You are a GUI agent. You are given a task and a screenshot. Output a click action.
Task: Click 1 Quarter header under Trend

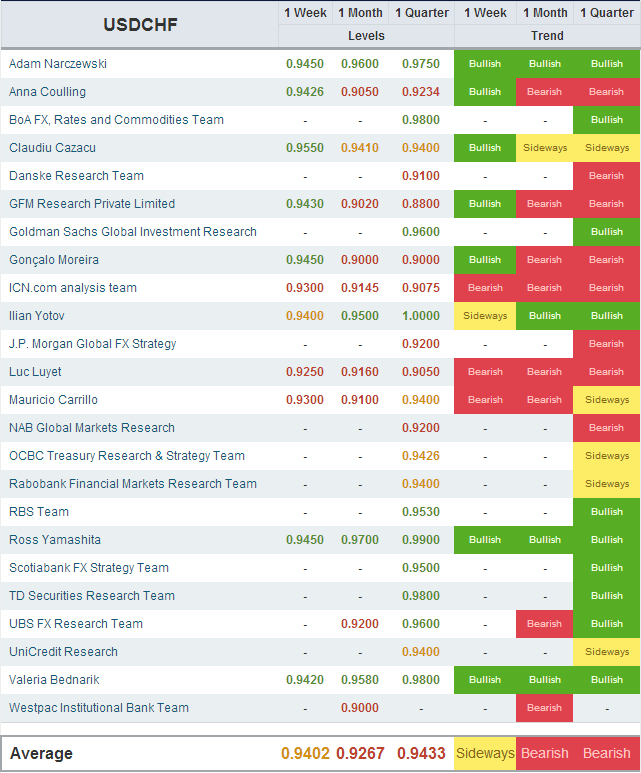607,13
